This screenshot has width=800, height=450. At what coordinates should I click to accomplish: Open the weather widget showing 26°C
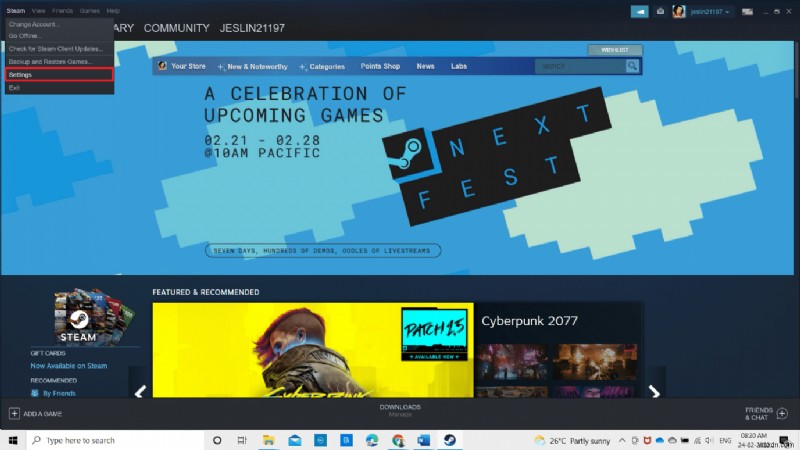click(x=572, y=441)
